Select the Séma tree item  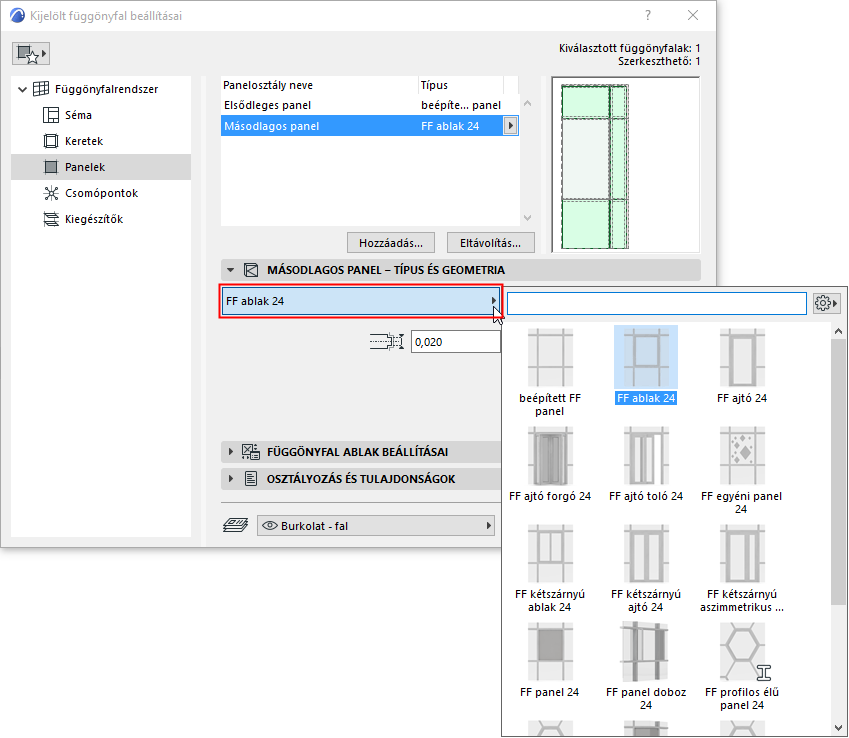[x=78, y=115]
